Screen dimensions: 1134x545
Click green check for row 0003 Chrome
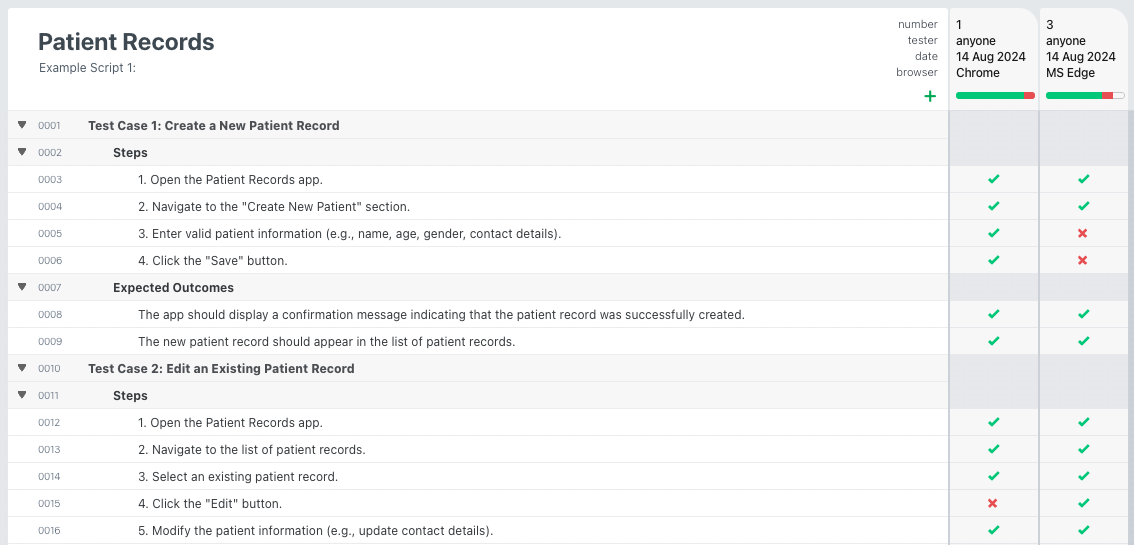[993, 180]
